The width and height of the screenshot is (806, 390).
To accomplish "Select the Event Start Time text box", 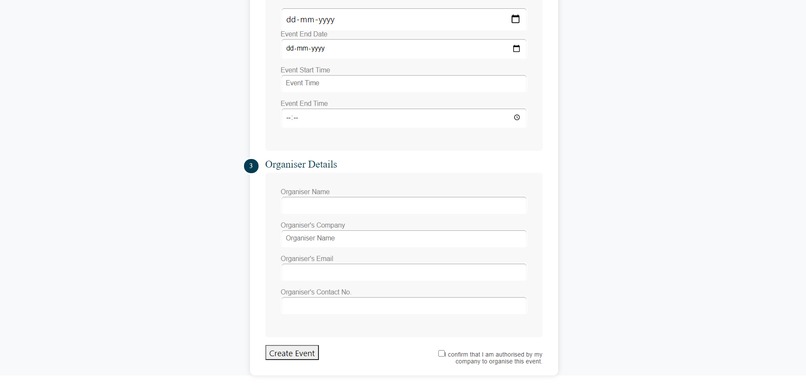I will tap(404, 83).
